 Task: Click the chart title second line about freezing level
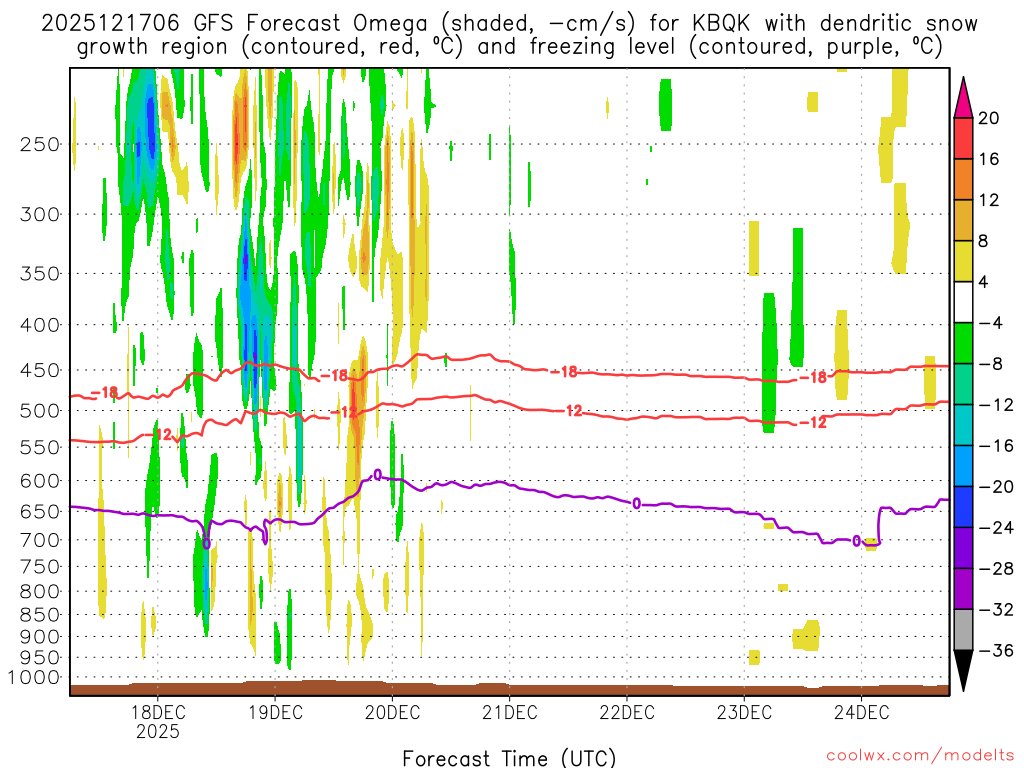[x=509, y=47]
